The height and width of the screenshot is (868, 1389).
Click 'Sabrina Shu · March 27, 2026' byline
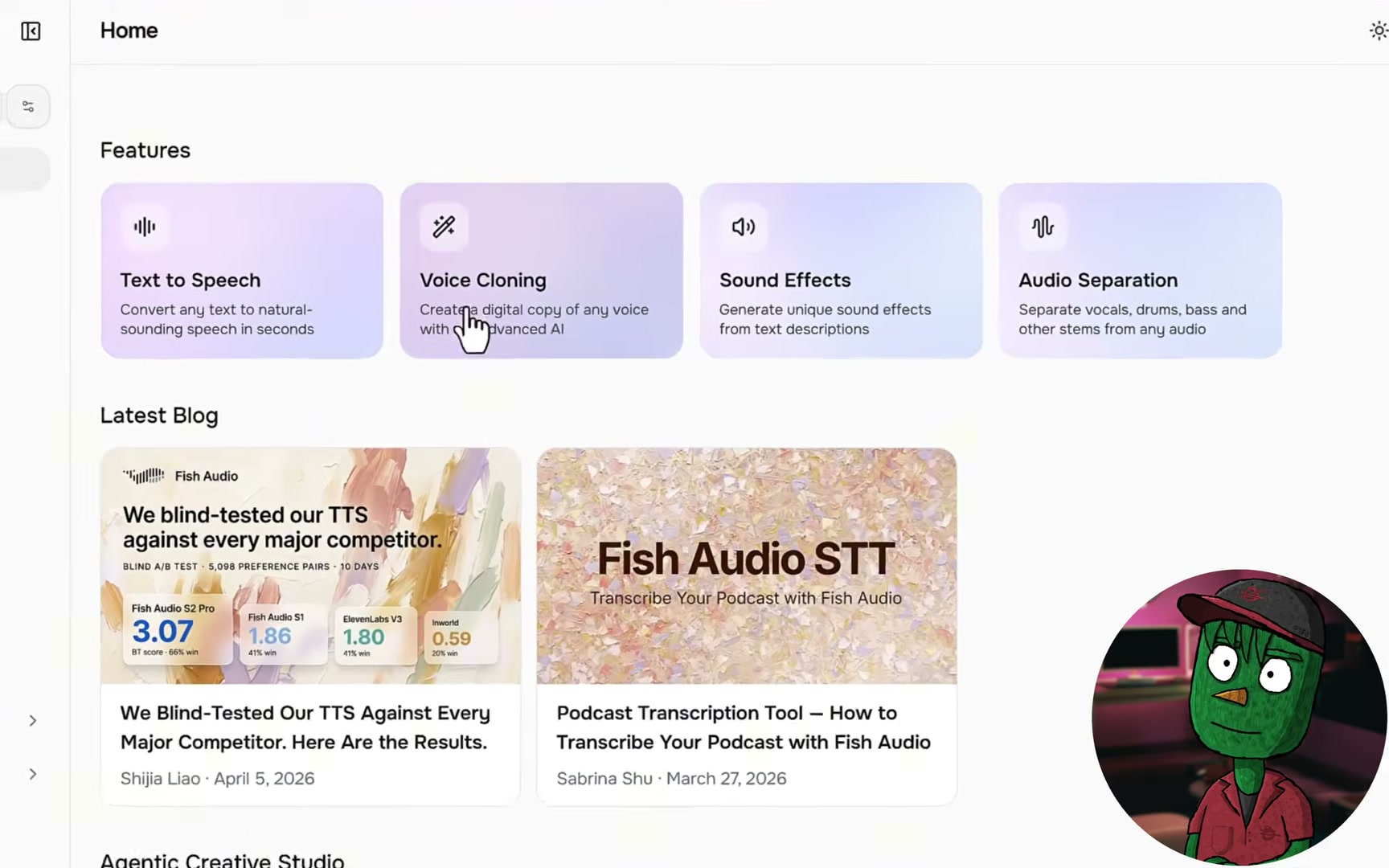coord(671,778)
